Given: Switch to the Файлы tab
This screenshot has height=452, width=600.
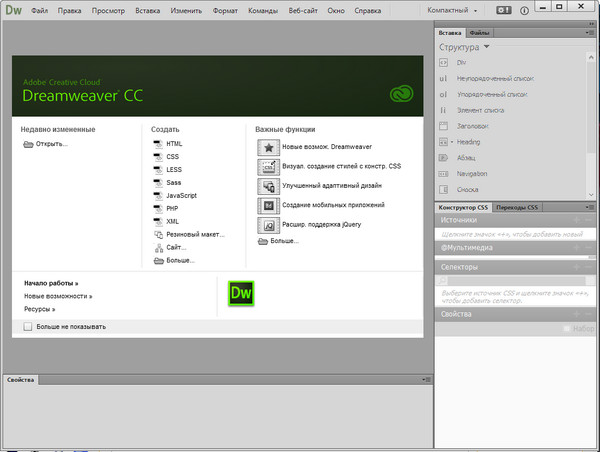Looking at the screenshot, I should click(x=479, y=34).
